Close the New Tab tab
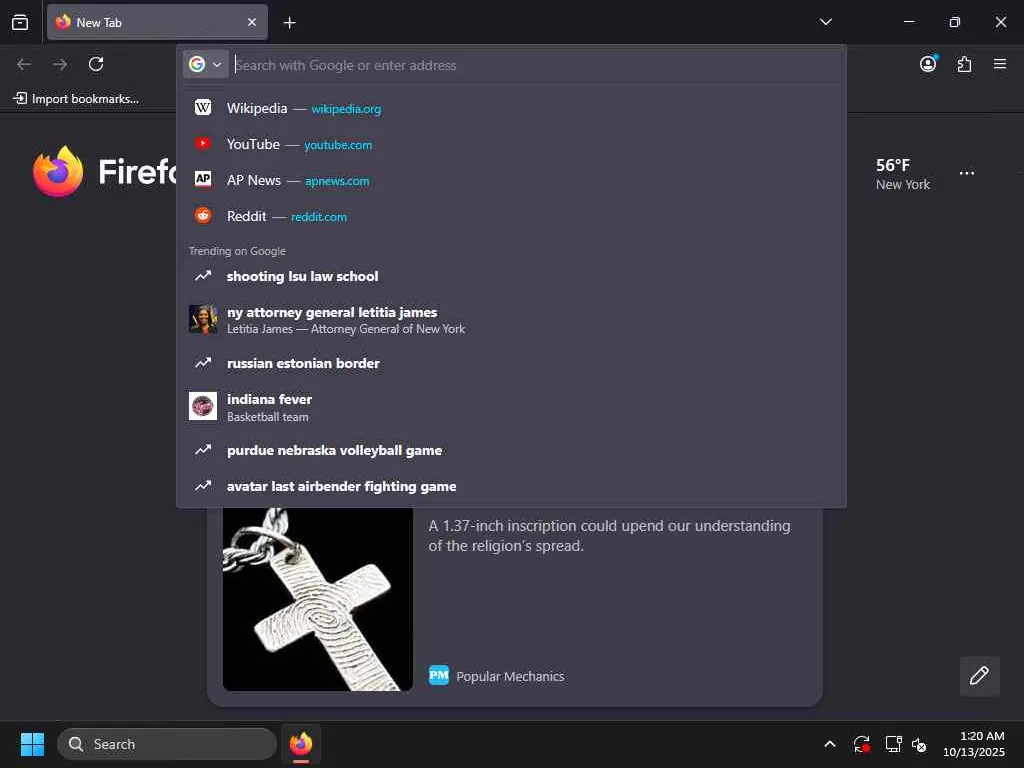Screen dimensions: 1024x768 pyautogui.click(x=251, y=22)
